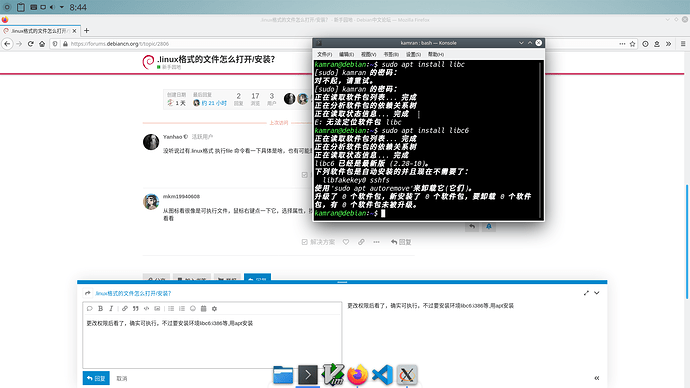Open the Yanhao user profile link
The image size is (690, 388).
tap(172, 137)
